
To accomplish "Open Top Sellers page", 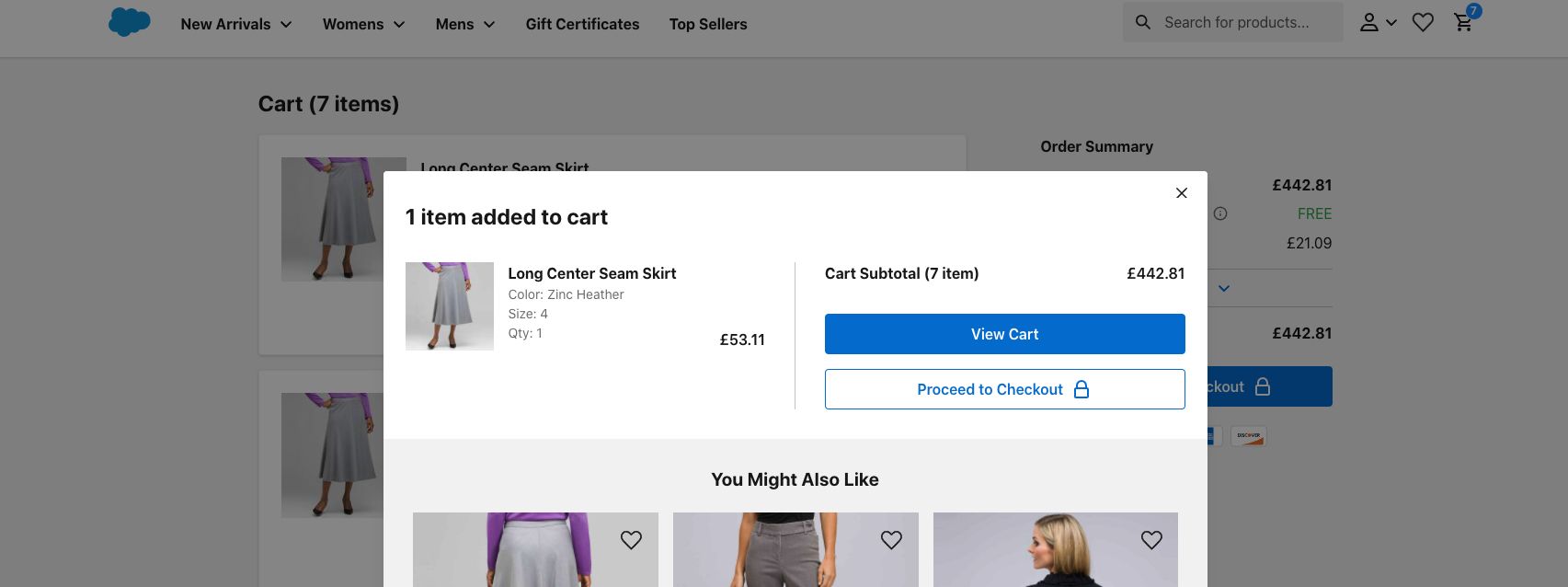I will [708, 24].
